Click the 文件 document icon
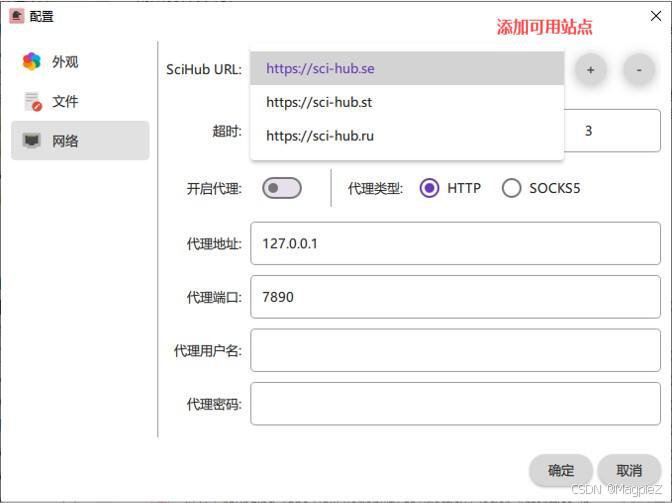The height and width of the screenshot is (503, 672). coord(33,102)
